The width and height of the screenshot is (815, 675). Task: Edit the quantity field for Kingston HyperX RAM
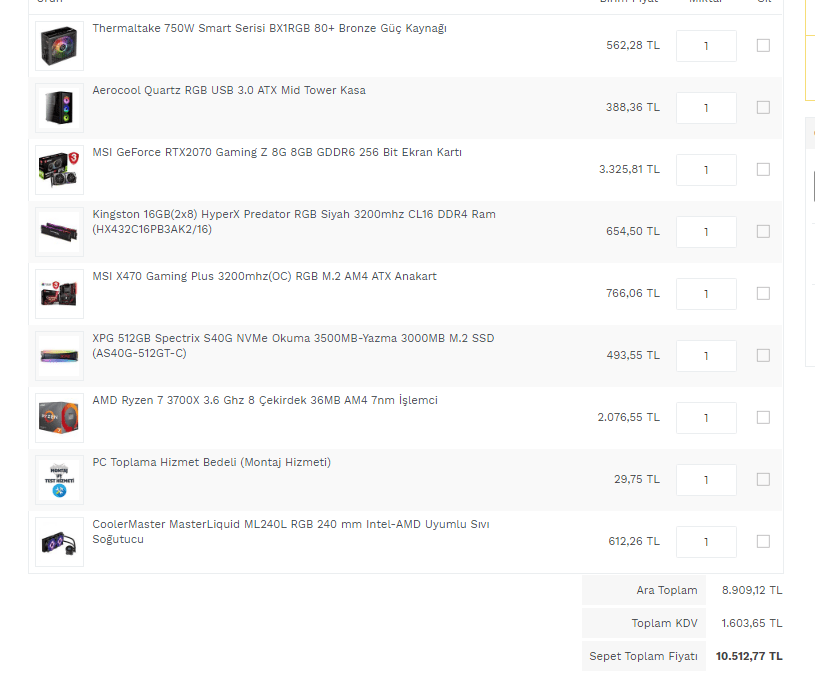click(x=706, y=232)
